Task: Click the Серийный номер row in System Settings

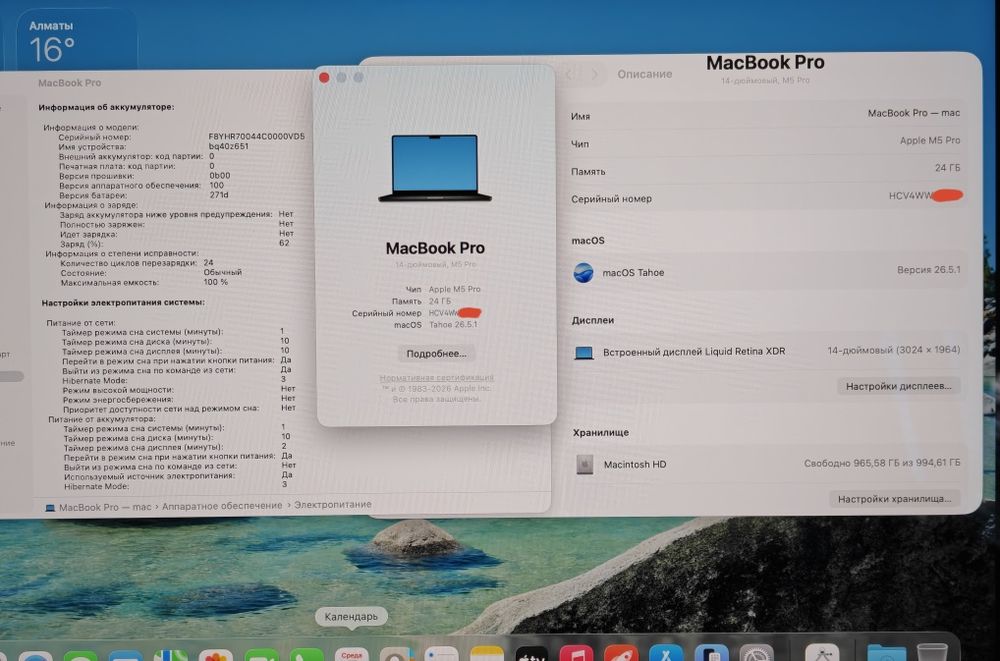Action: click(x=765, y=197)
